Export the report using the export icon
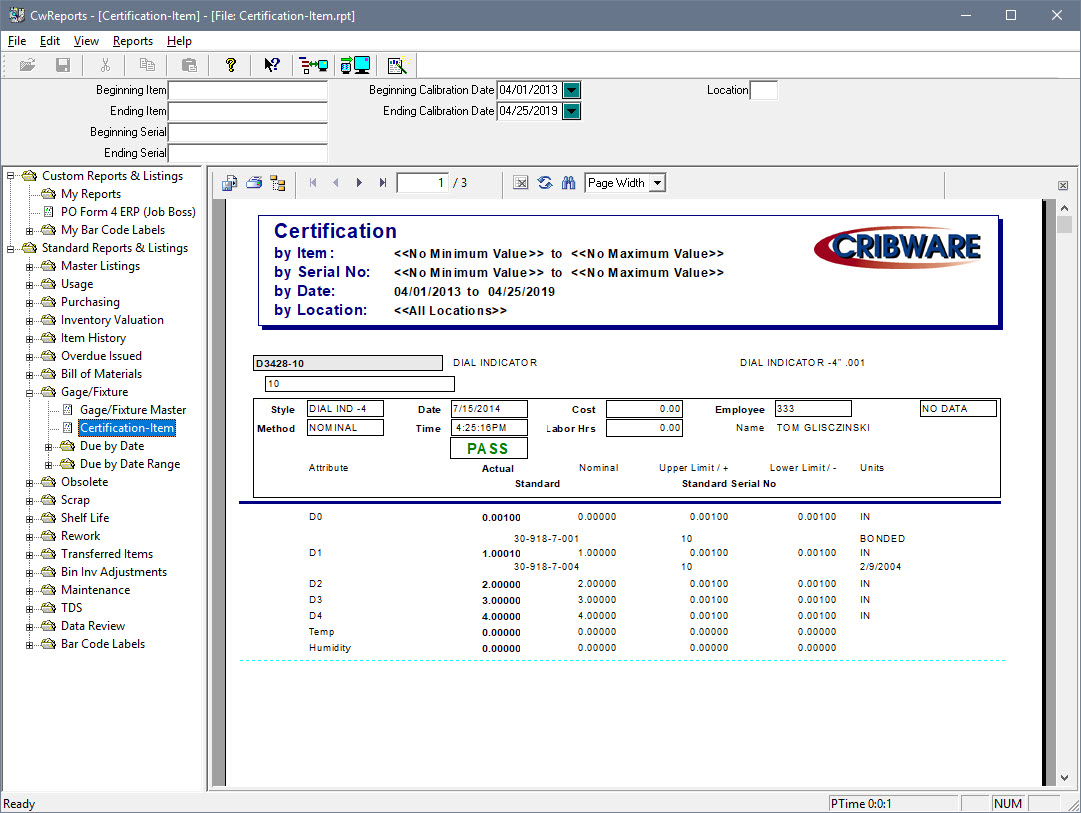The width and height of the screenshot is (1081, 813). (229, 182)
